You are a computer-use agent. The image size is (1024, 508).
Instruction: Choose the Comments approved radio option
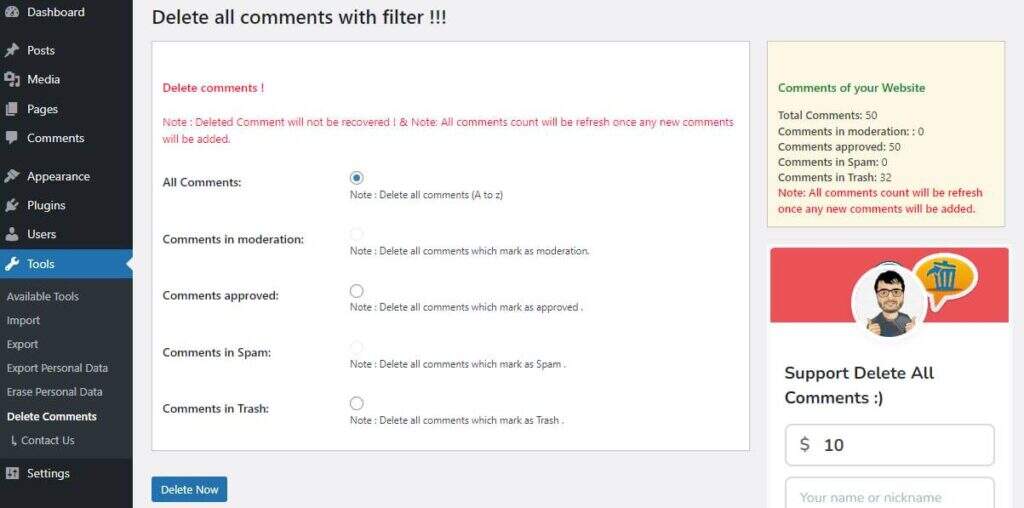357,291
